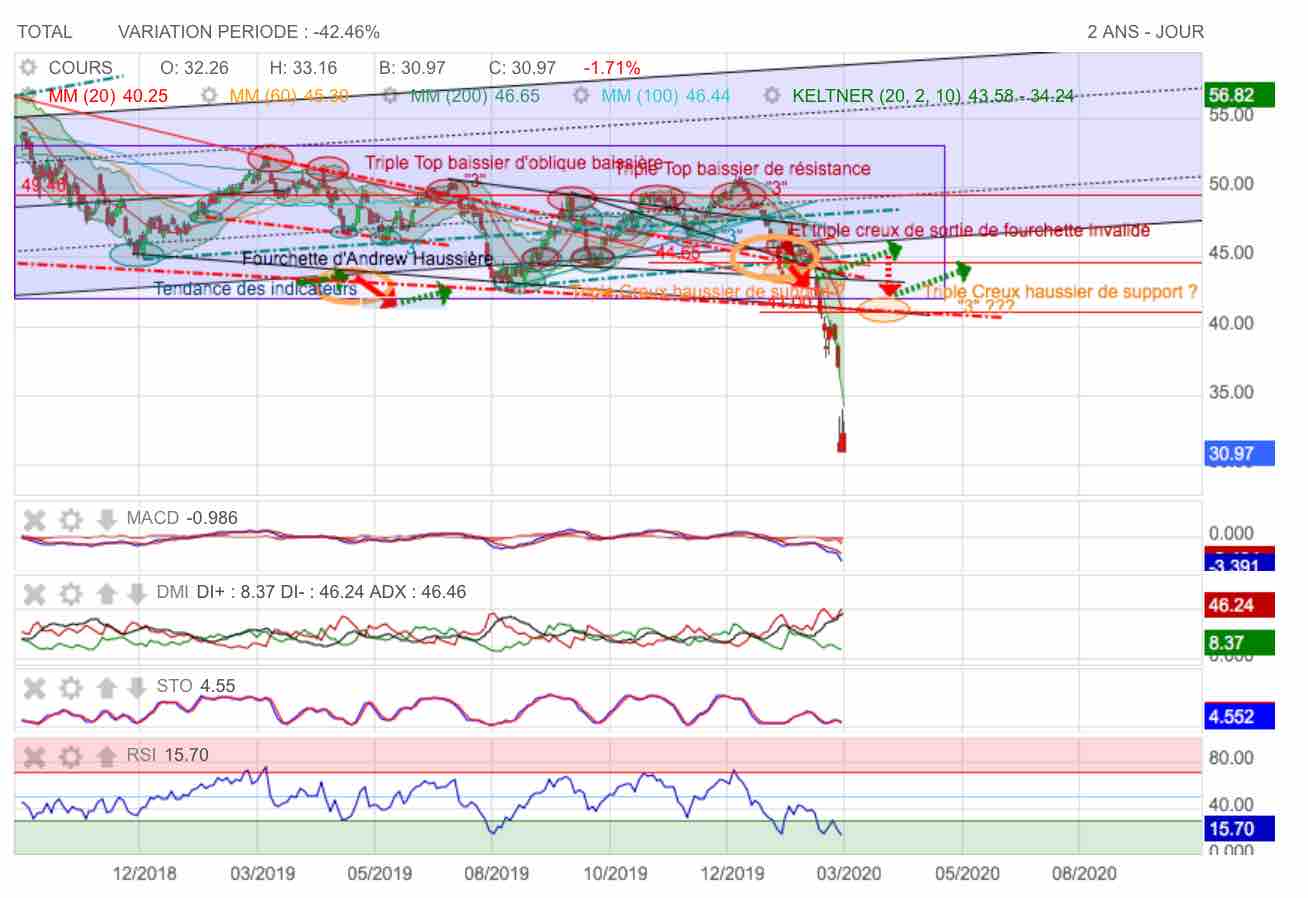Click the B: 30.97 low value
The width and height of the screenshot is (1308, 898).
[412, 68]
